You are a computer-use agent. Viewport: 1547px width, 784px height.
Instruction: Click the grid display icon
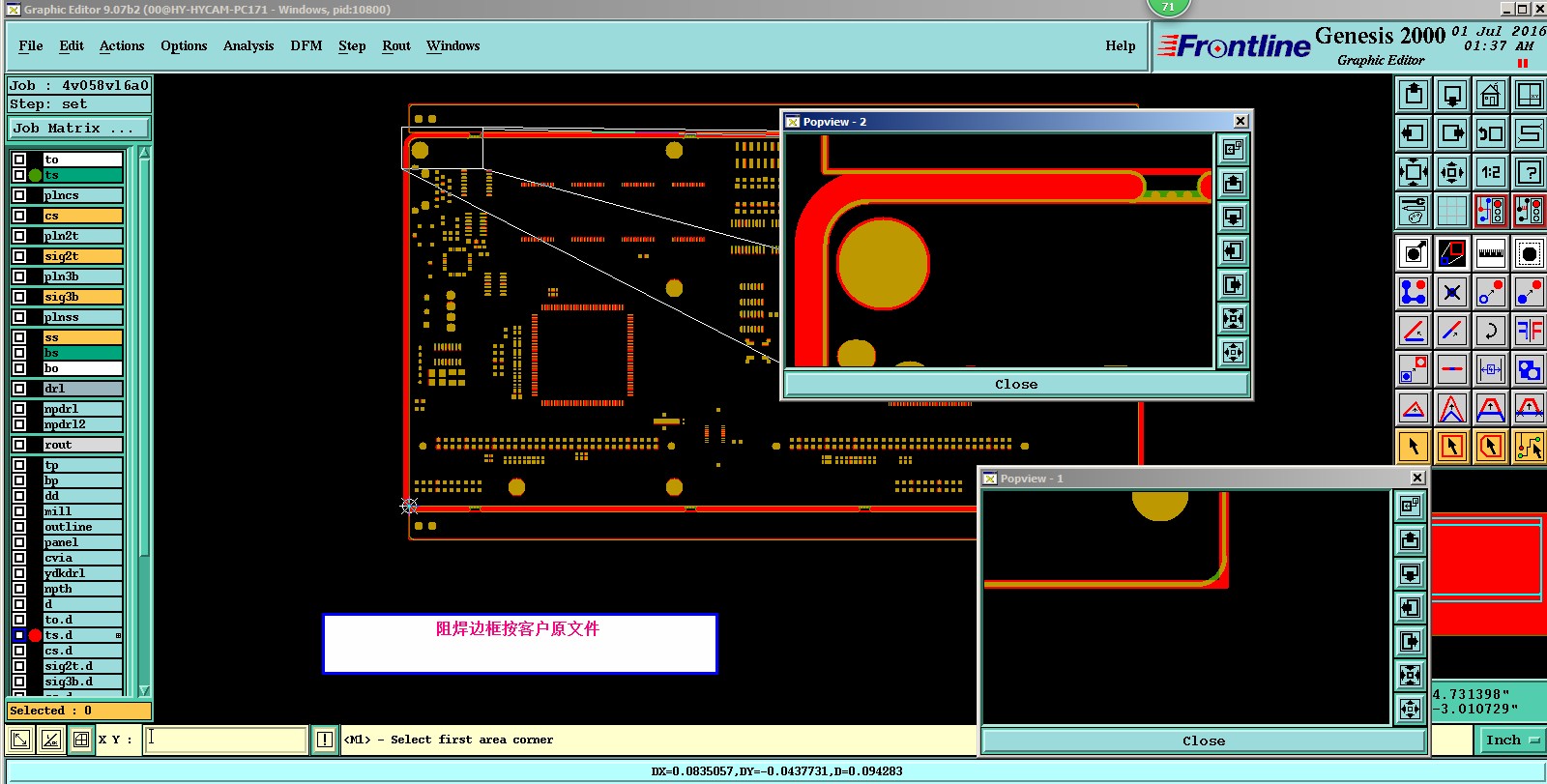(x=1452, y=212)
